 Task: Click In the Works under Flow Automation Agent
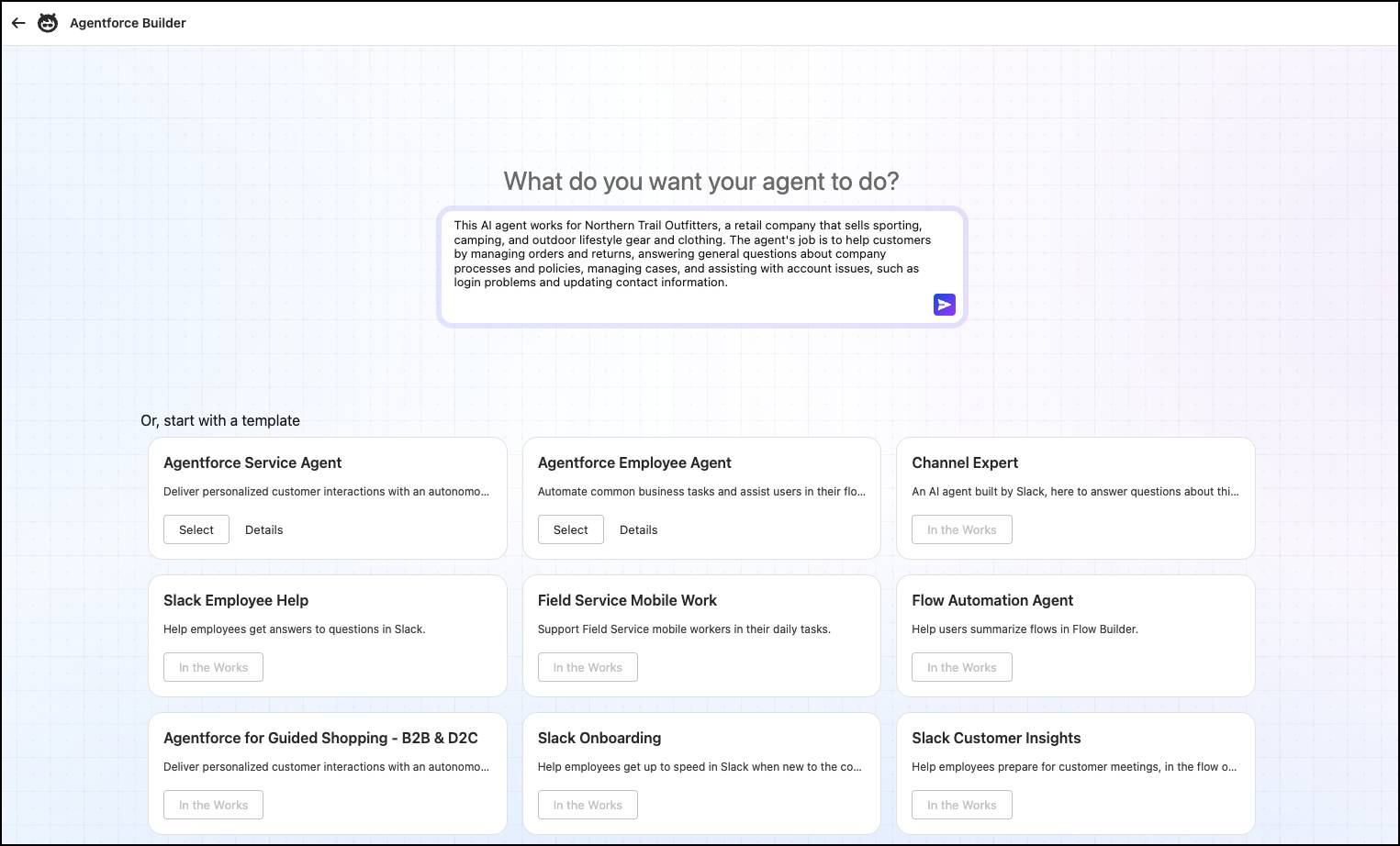pyautogui.click(x=962, y=667)
